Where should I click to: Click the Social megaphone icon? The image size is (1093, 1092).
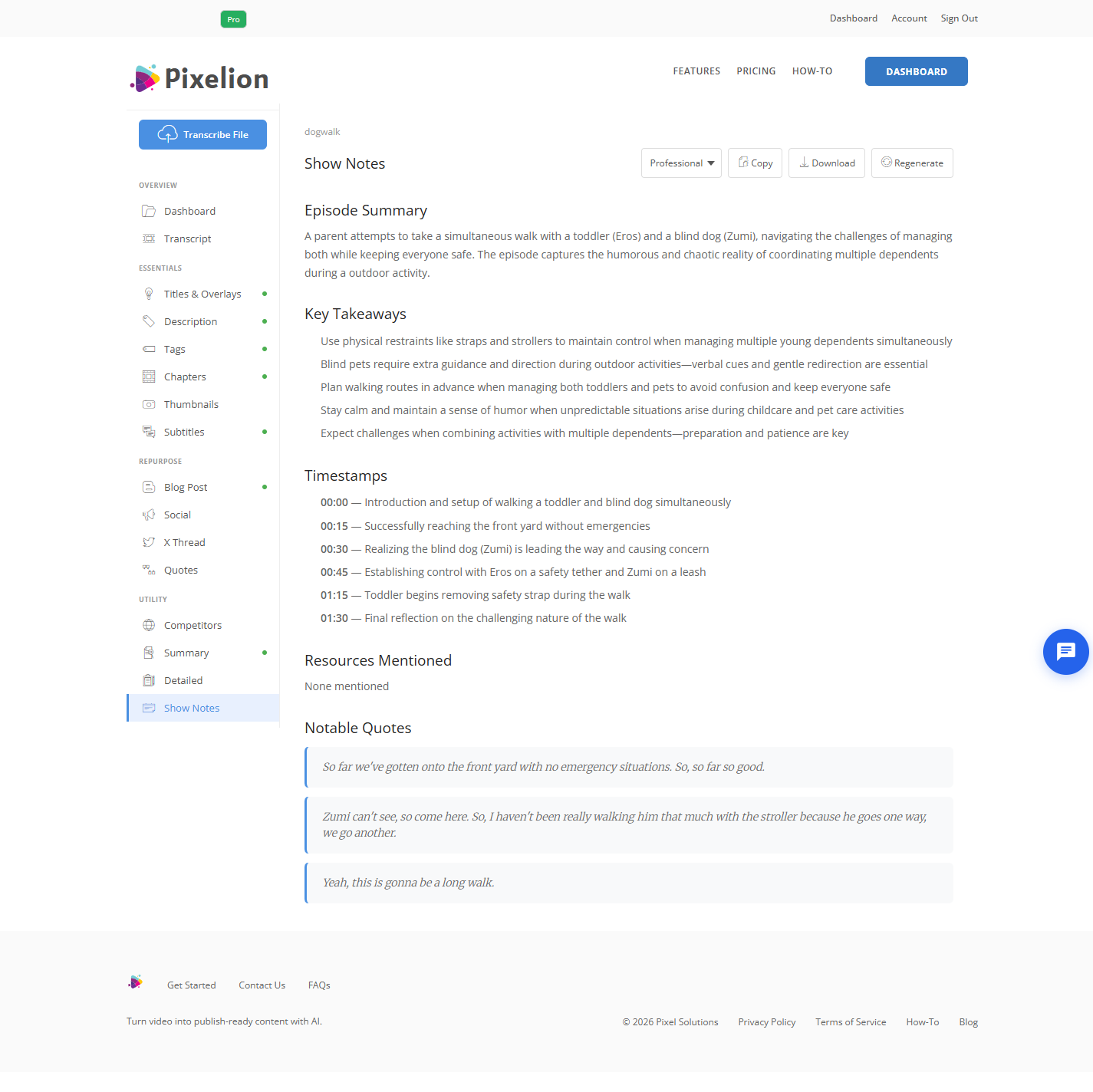click(149, 515)
